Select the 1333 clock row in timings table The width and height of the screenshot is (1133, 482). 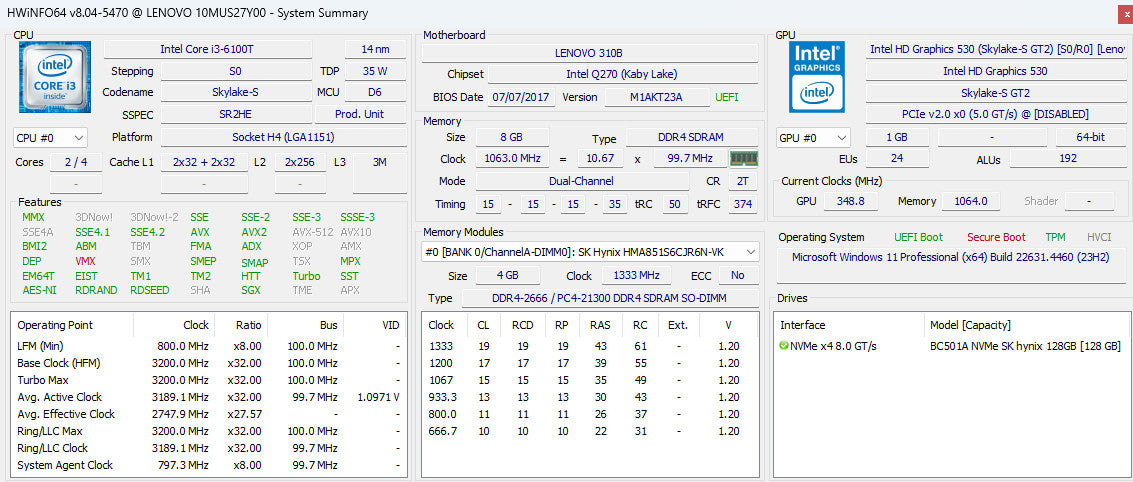(589, 346)
